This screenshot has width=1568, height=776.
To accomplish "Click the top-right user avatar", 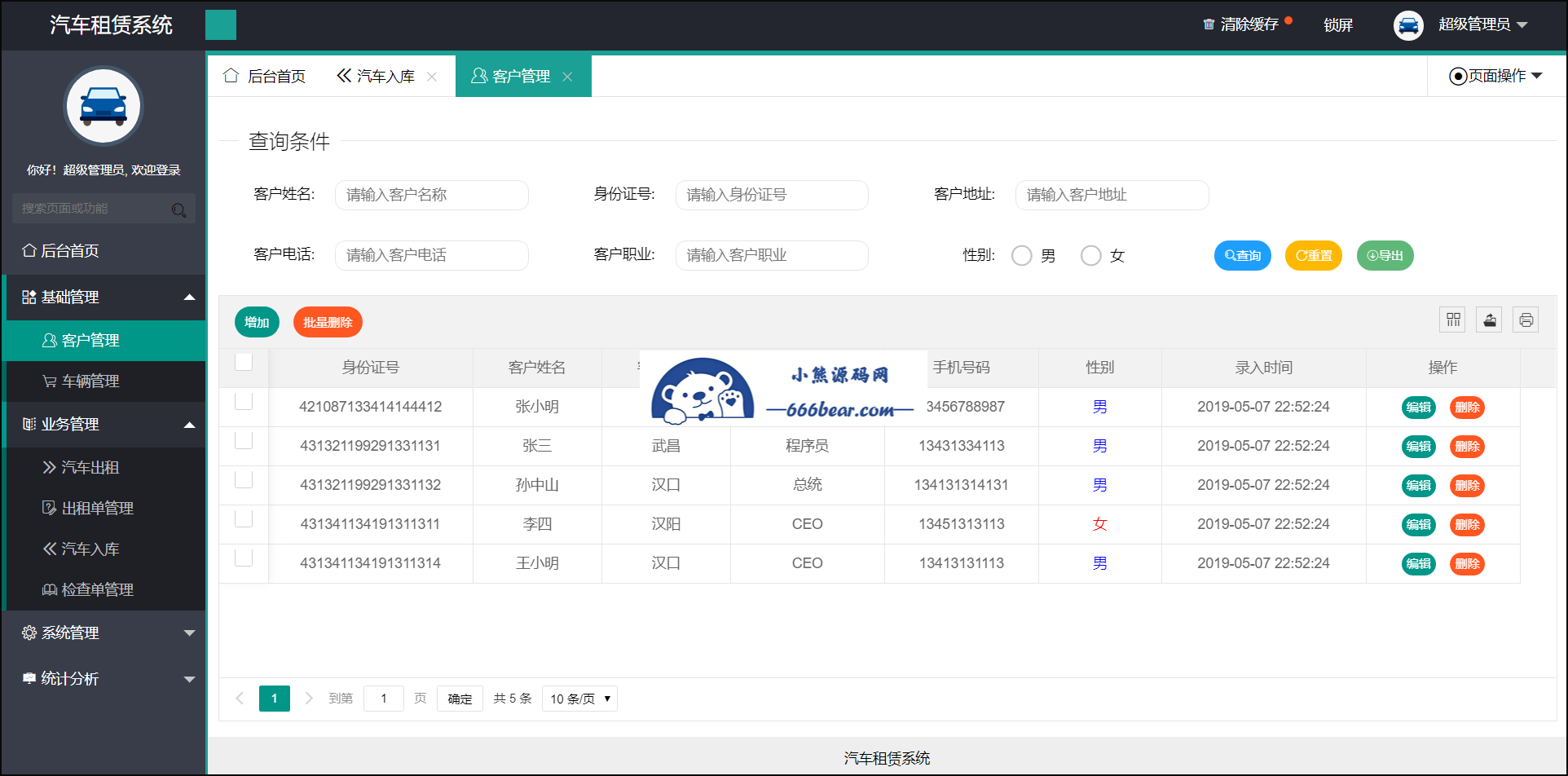I will 1408,25.
